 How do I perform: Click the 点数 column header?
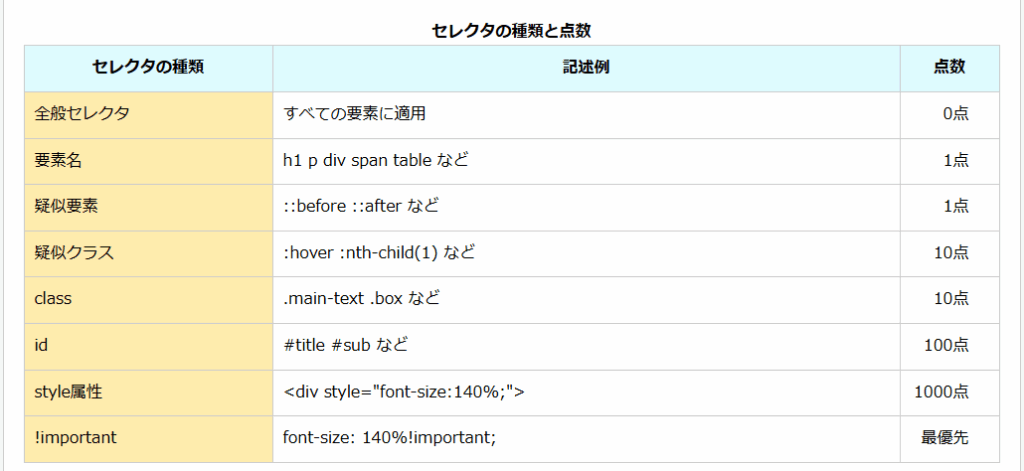pos(950,69)
